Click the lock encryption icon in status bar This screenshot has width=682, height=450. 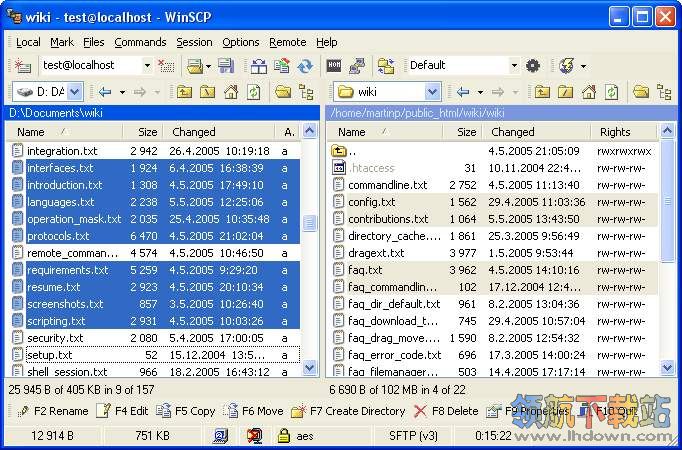click(x=284, y=436)
